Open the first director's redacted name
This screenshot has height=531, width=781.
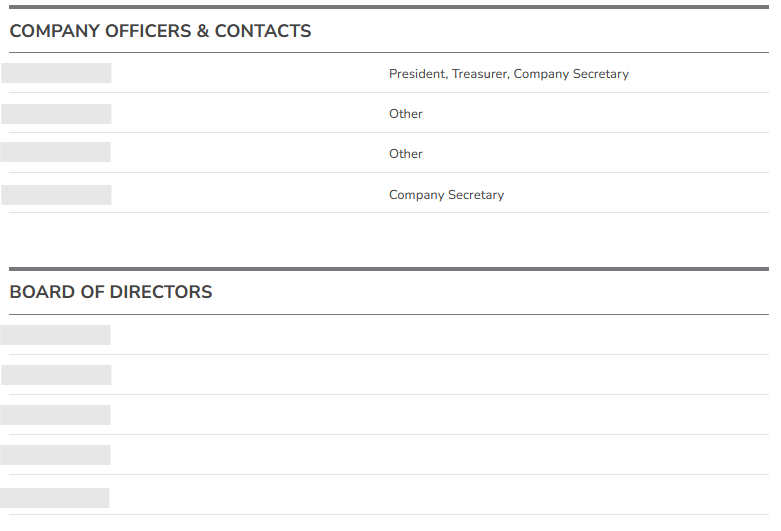coord(56,335)
